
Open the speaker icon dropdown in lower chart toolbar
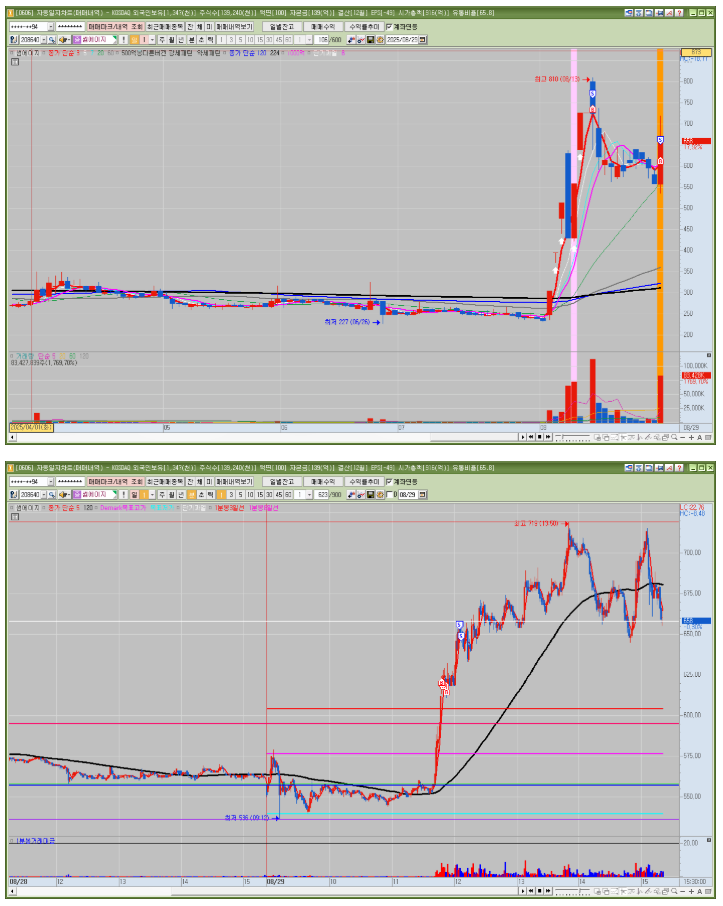coord(68,495)
